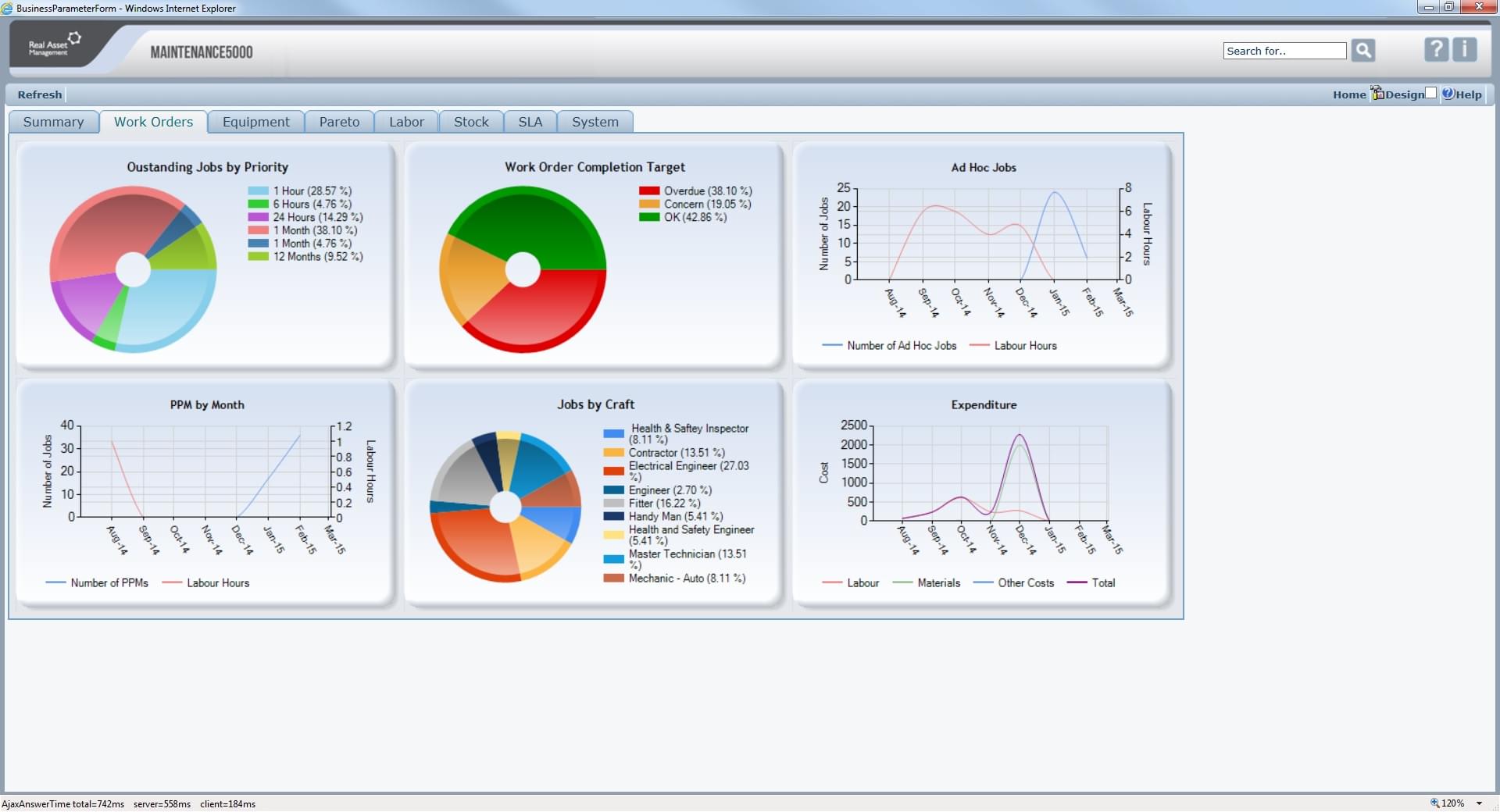Navigate using the Home link
1500x812 pixels.
pyautogui.click(x=1349, y=94)
